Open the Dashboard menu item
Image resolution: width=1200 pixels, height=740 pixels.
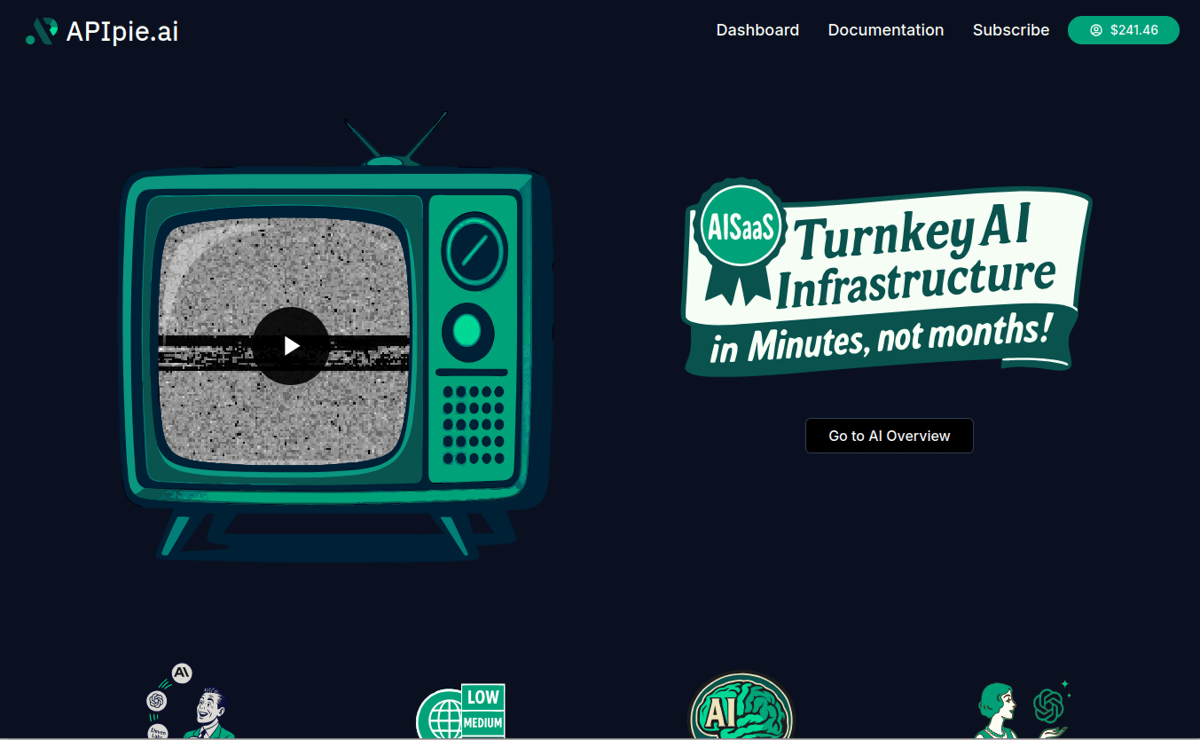point(757,30)
